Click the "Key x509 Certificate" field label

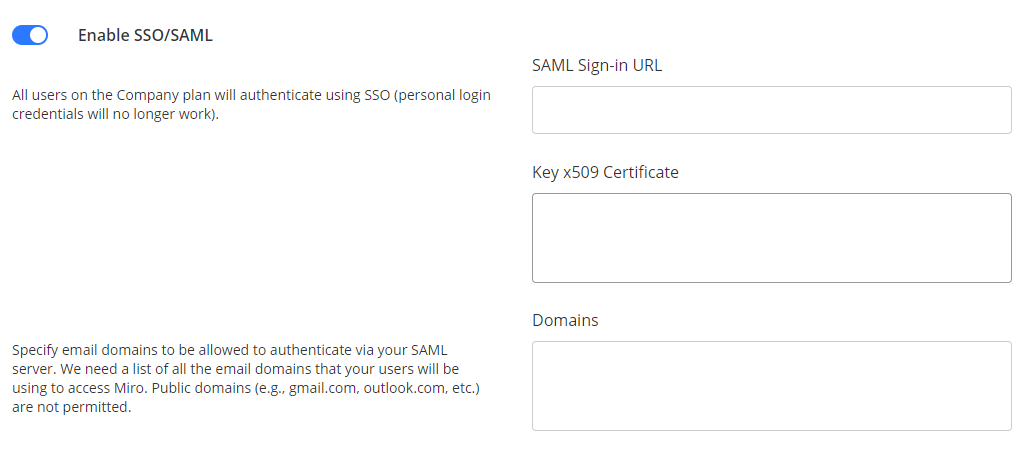coord(605,172)
